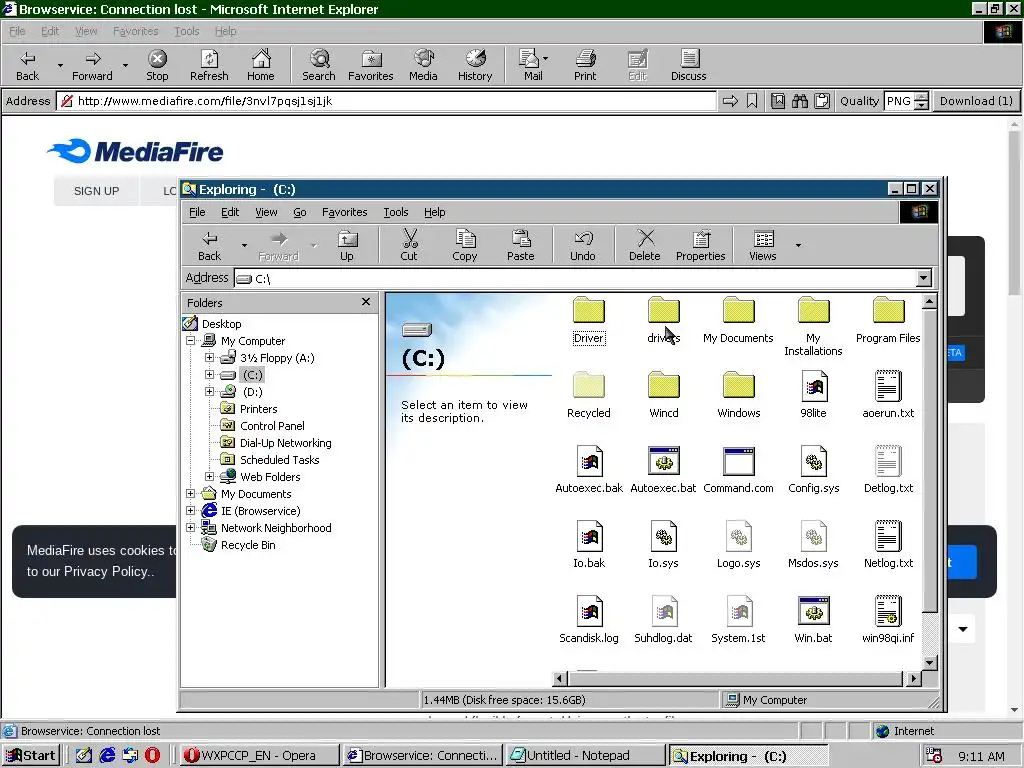Open Properties from Explorer toolbar

tap(701, 245)
